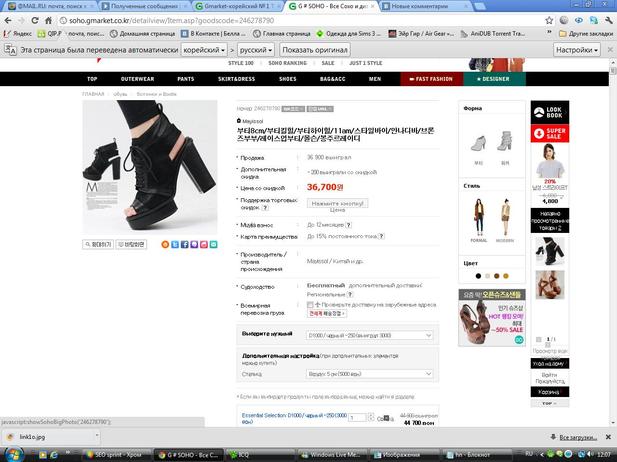Open the additional setting size dropdown
Image resolution: width=617 pixels, height=462 pixels.
coord(369,374)
